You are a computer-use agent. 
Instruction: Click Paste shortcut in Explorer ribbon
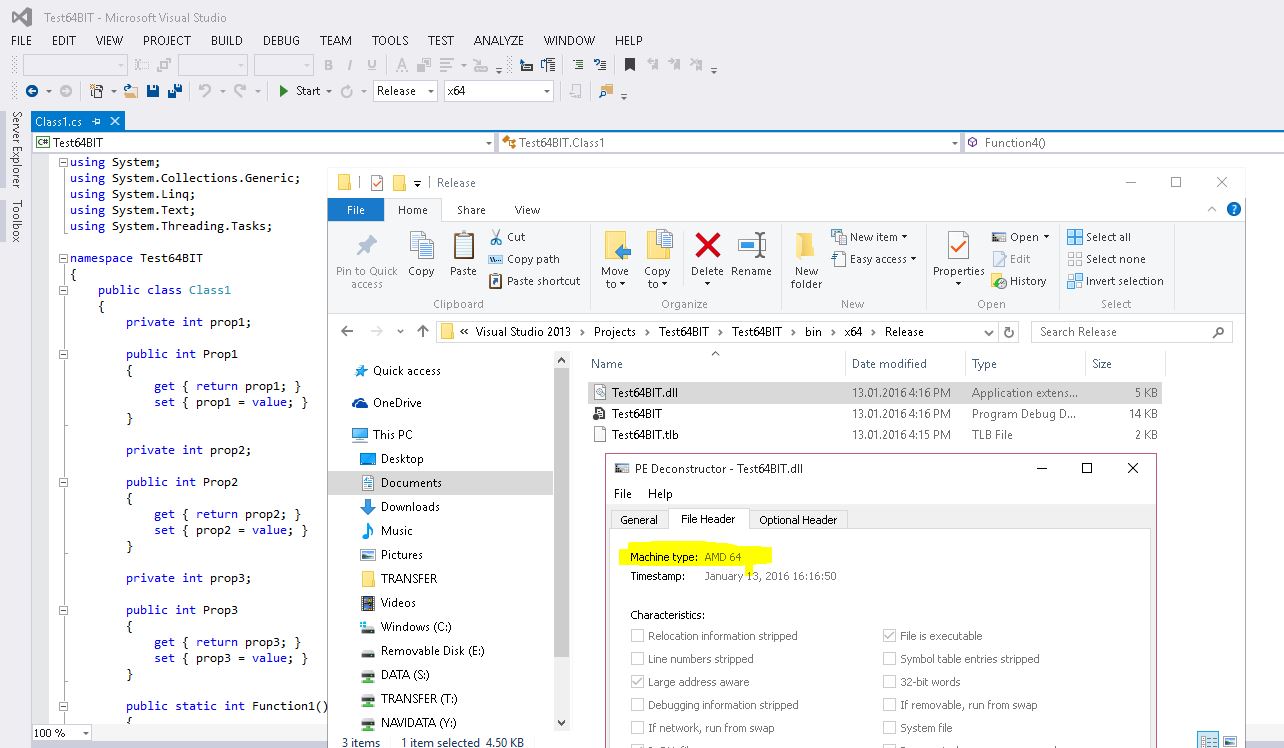coord(534,281)
